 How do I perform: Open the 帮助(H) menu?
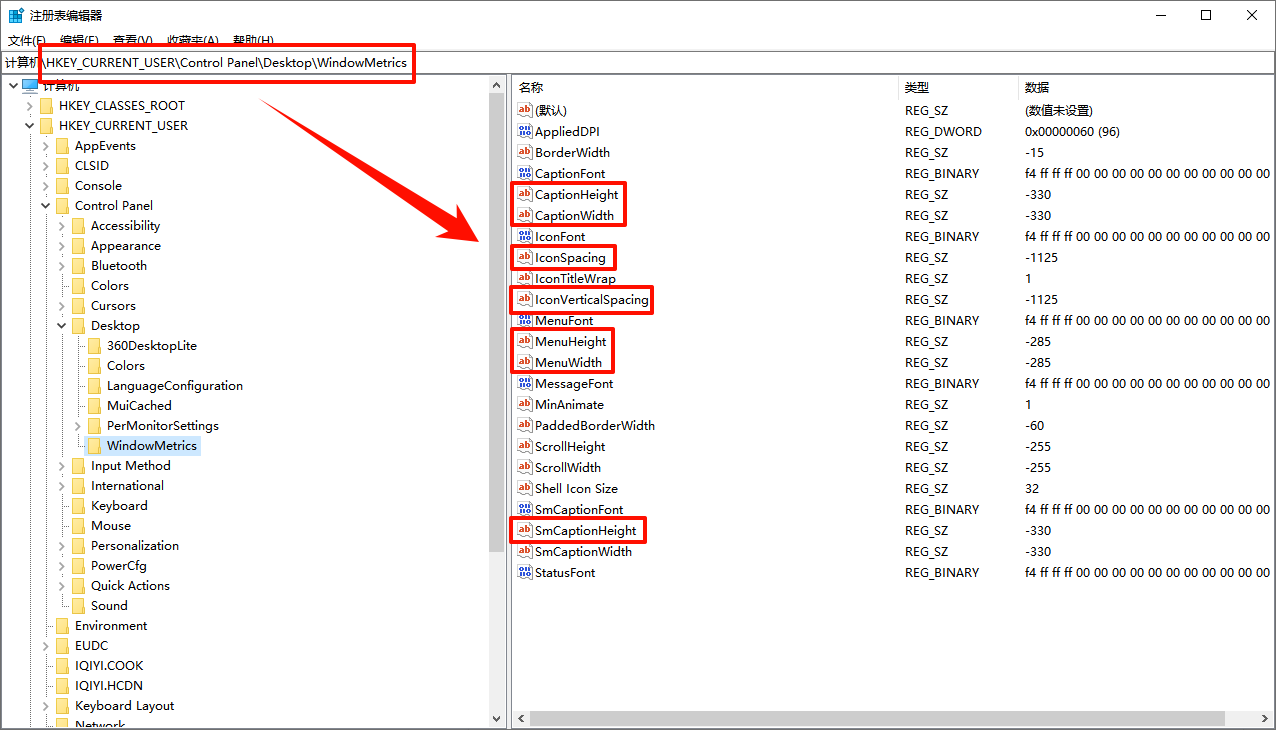253,41
